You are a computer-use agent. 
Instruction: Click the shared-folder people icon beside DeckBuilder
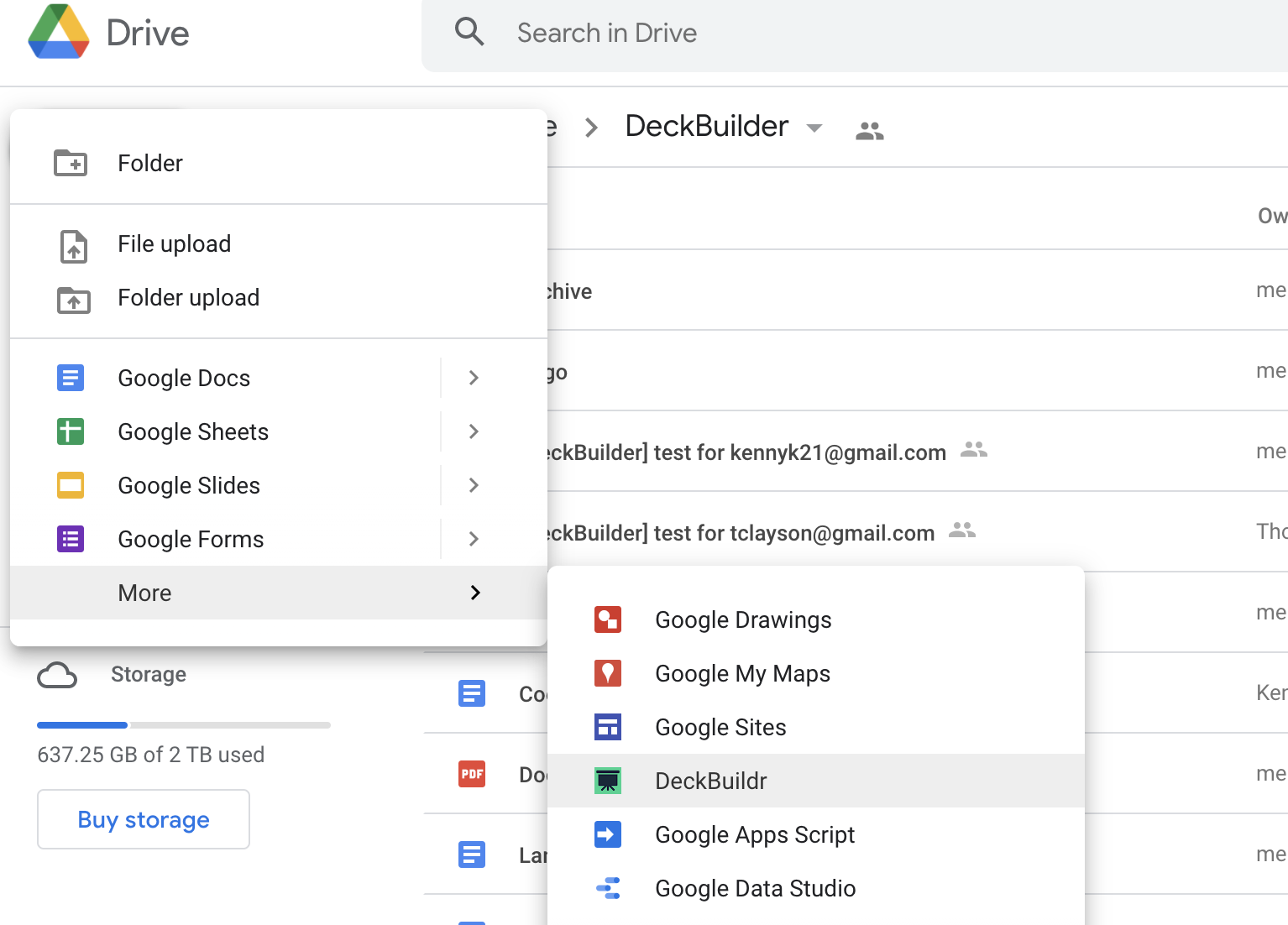[x=870, y=131]
